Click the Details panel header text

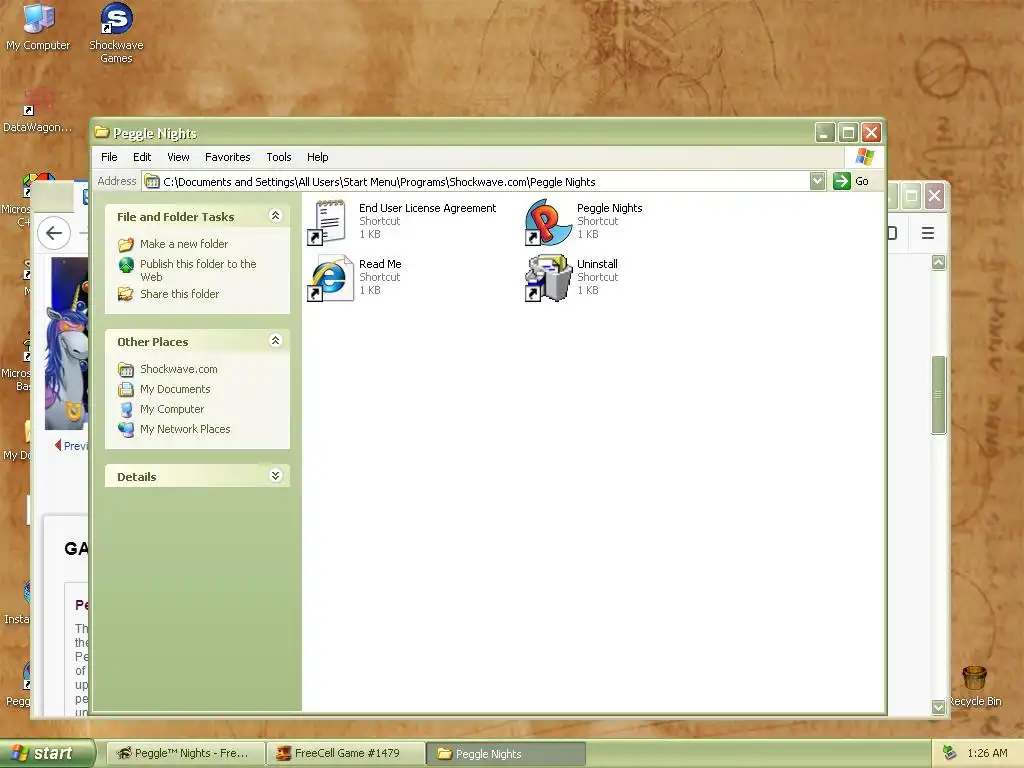[136, 477]
